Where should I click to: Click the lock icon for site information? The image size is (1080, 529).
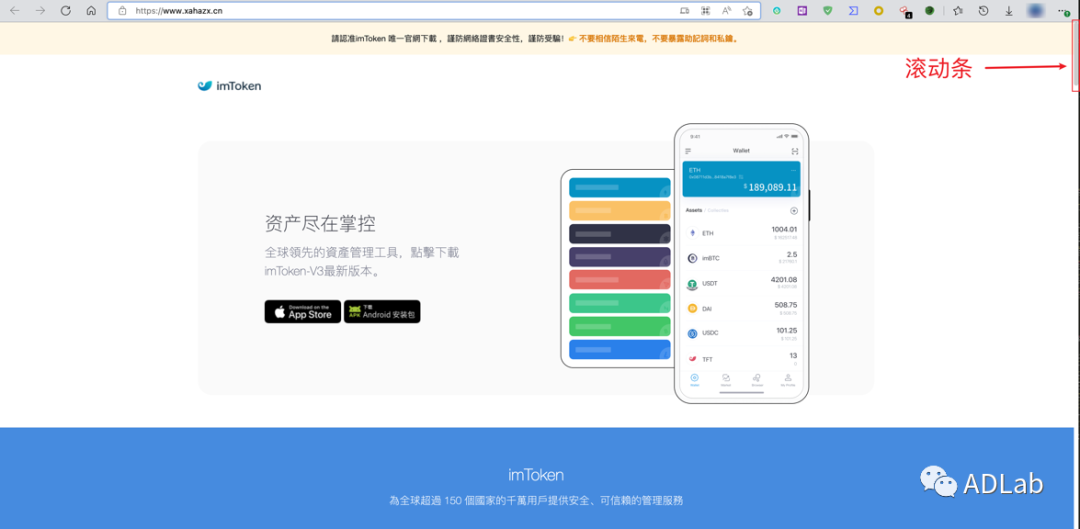pyautogui.click(x=122, y=11)
